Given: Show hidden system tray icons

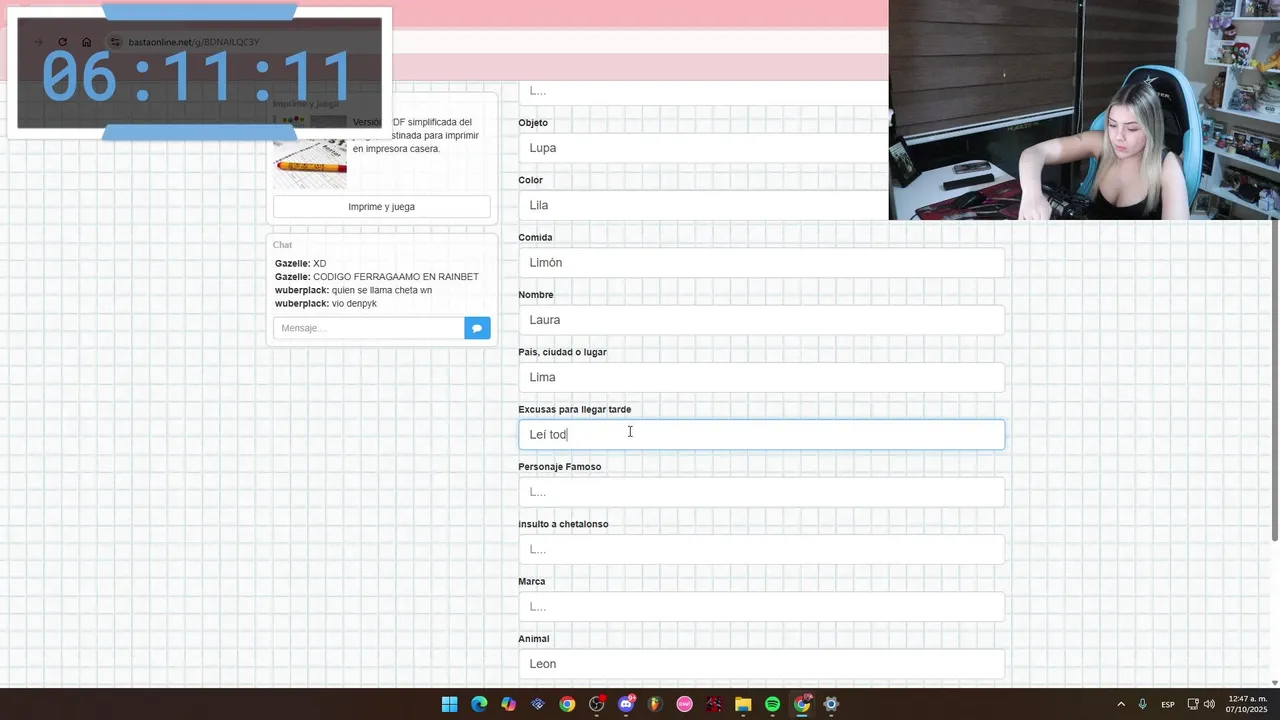Looking at the screenshot, I should (x=1121, y=704).
